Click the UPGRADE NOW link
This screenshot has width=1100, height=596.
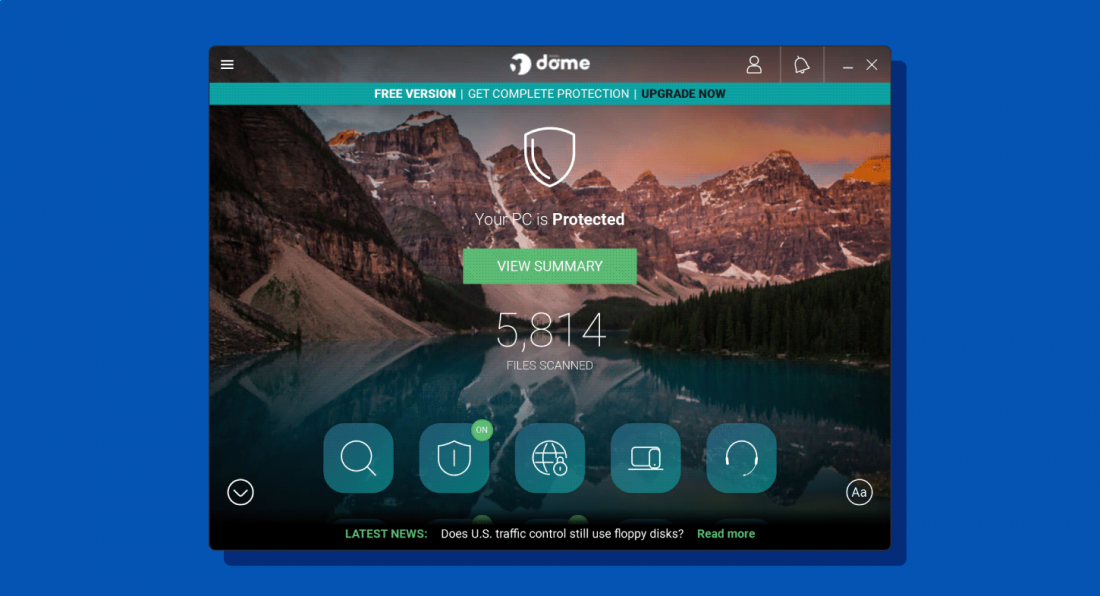coord(683,93)
